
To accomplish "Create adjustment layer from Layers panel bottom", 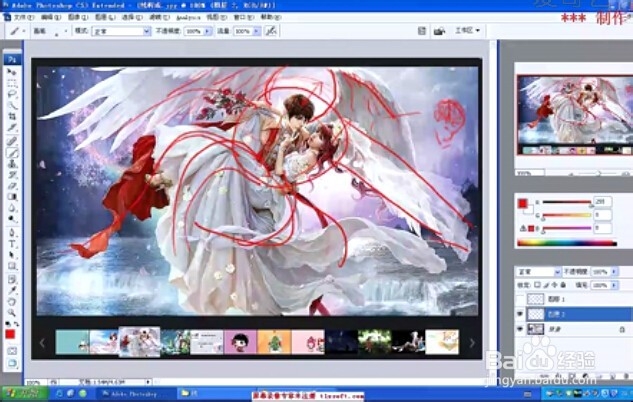I will [x=585, y=376].
